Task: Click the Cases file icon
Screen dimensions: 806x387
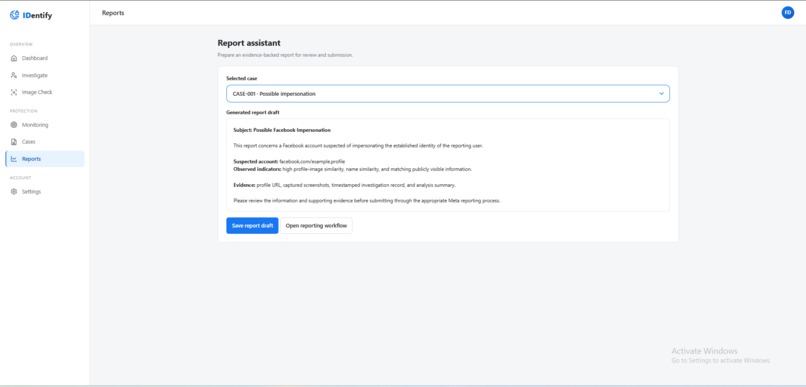Action: (14, 142)
